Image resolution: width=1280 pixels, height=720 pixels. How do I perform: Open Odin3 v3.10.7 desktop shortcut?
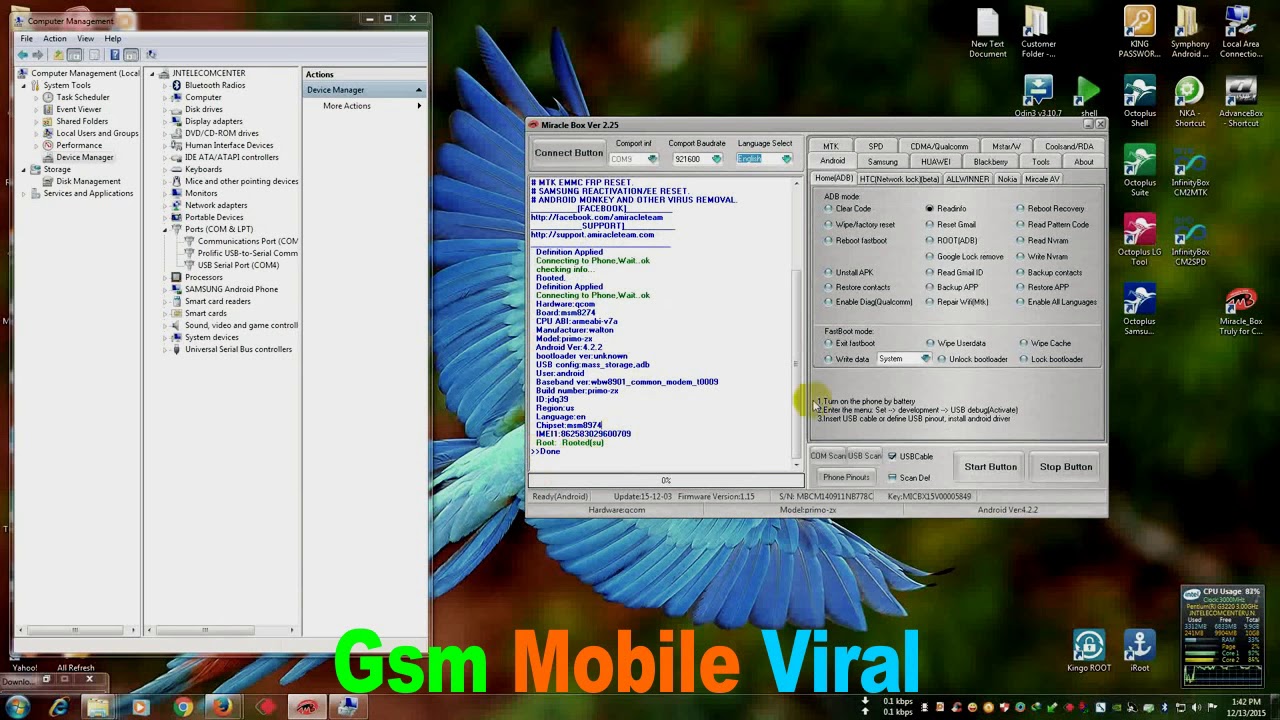[1038, 95]
